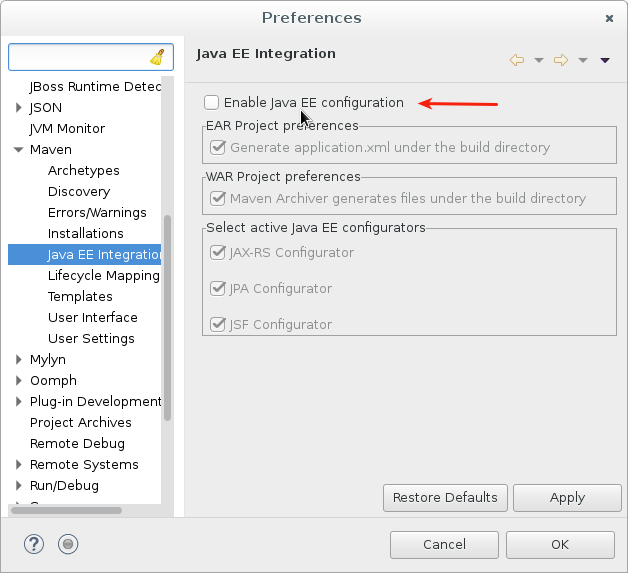The image size is (628, 573).
Task: Select User Settings under Maven
Action: coord(91,338)
